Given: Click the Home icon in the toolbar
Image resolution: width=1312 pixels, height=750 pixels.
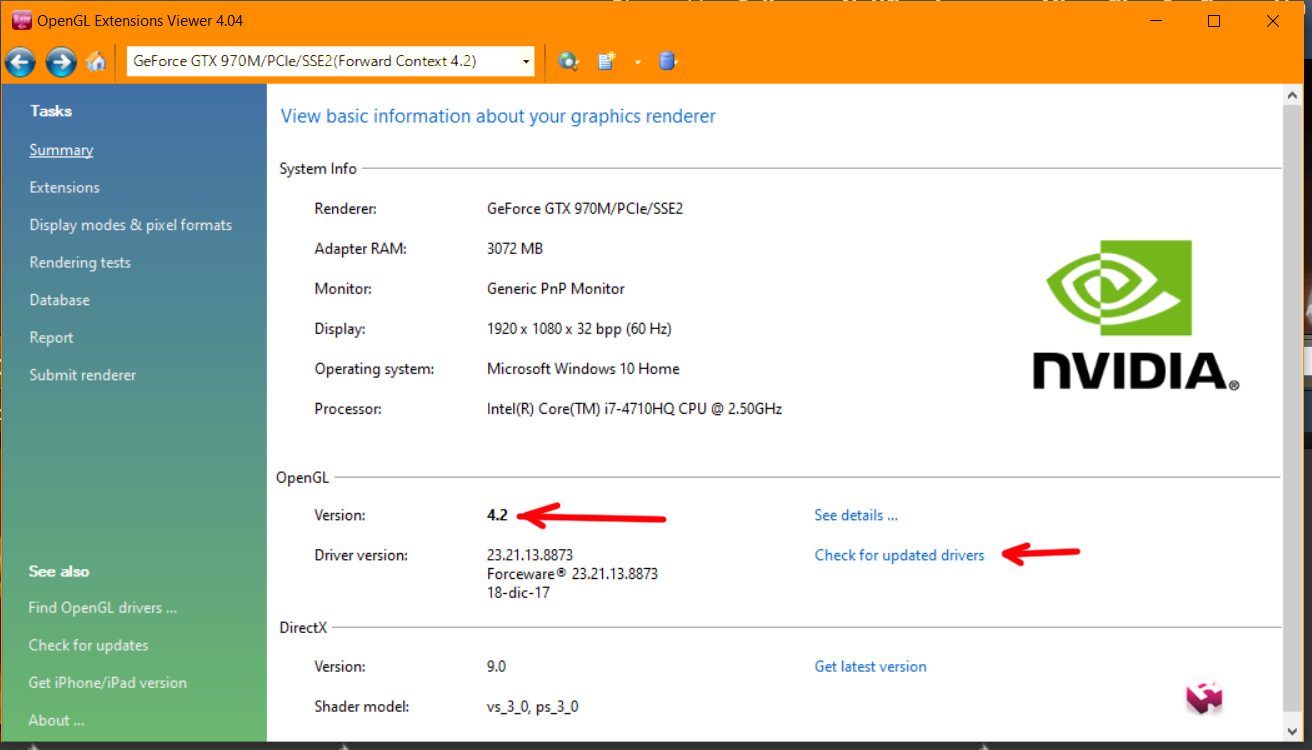Looking at the screenshot, I should (x=96, y=62).
